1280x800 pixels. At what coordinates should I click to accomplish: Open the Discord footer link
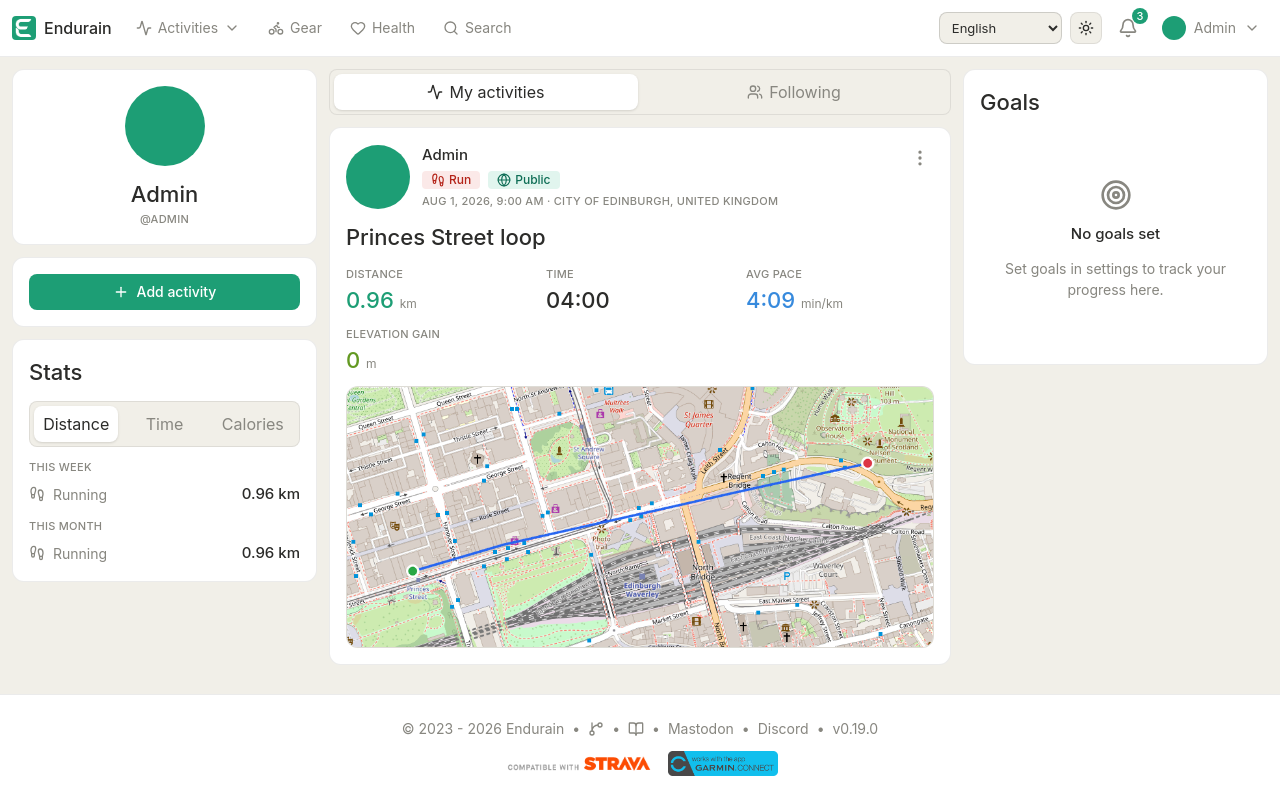coord(783,729)
